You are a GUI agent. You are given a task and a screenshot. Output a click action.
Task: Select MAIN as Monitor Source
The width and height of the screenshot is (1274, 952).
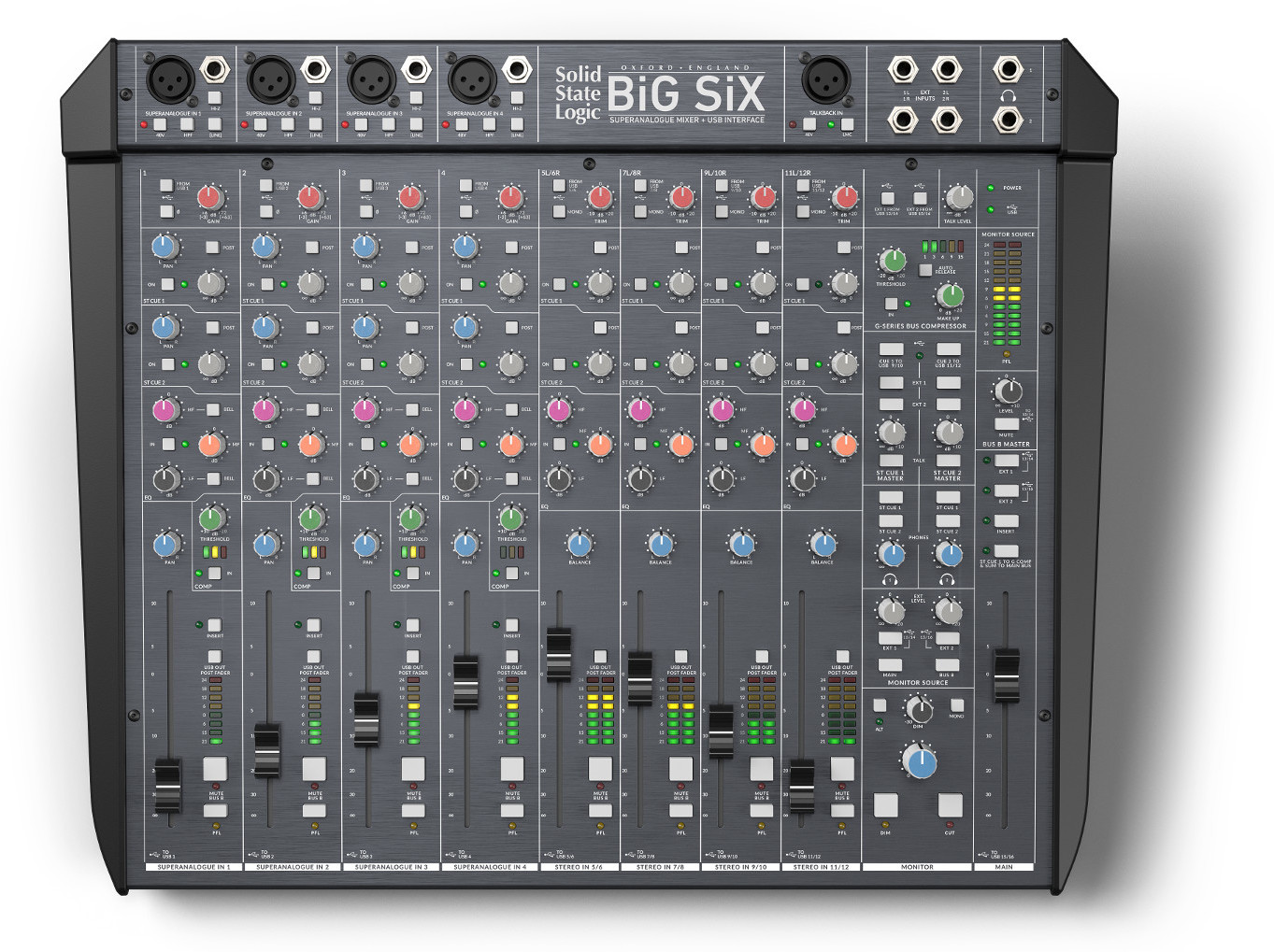tap(890, 665)
